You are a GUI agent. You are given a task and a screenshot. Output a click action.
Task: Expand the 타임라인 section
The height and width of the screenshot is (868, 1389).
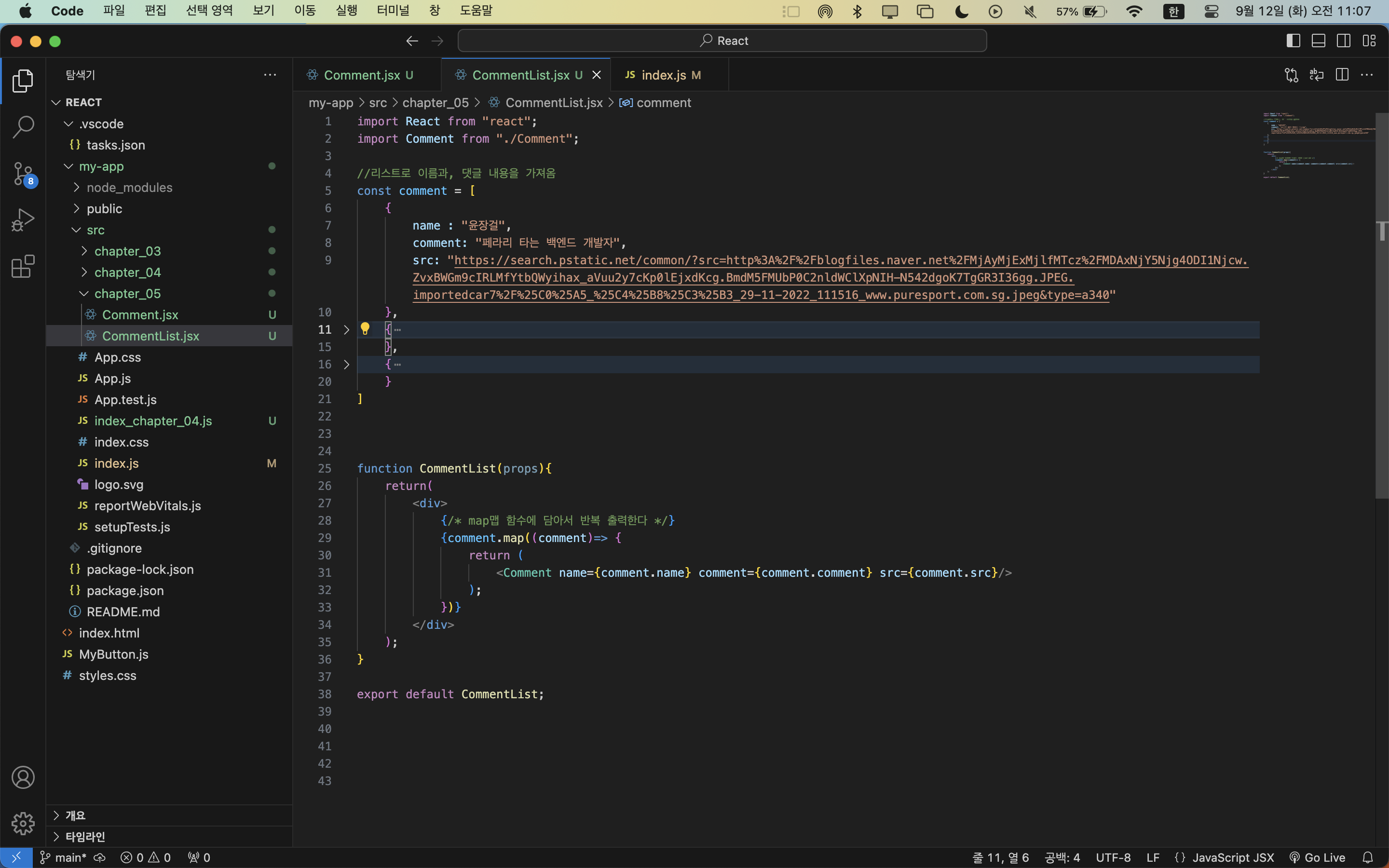point(85,837)
